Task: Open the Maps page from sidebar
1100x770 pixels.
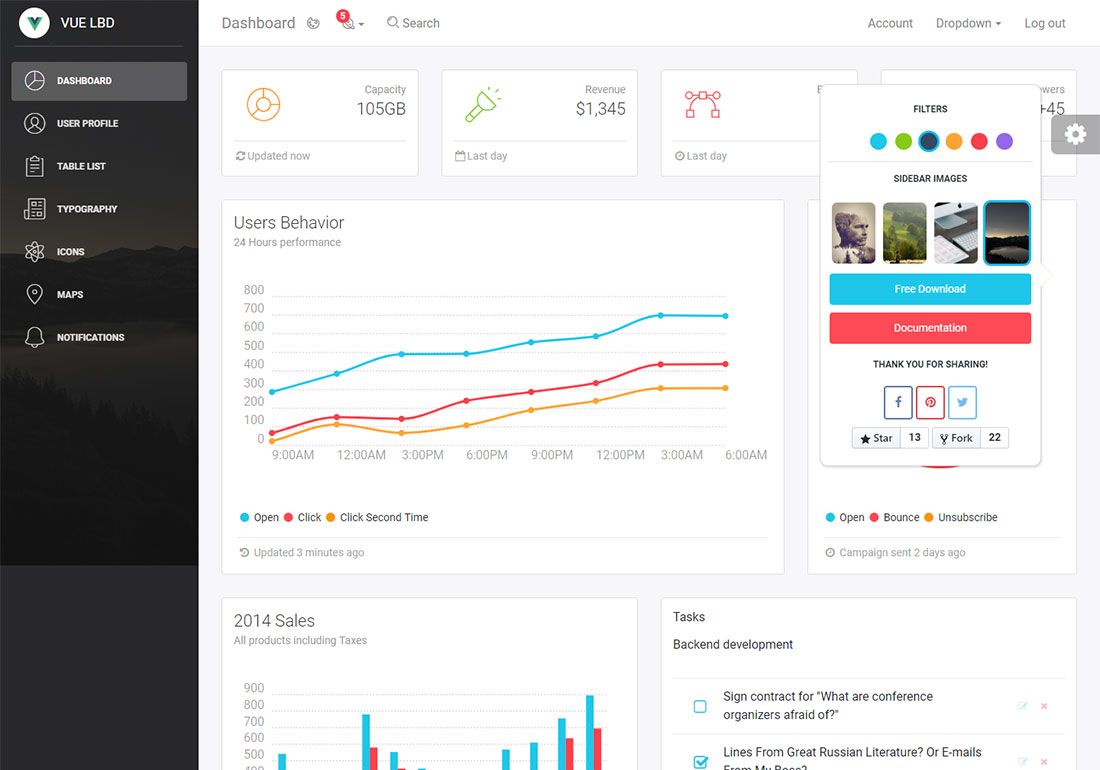Action: point(70,295)
